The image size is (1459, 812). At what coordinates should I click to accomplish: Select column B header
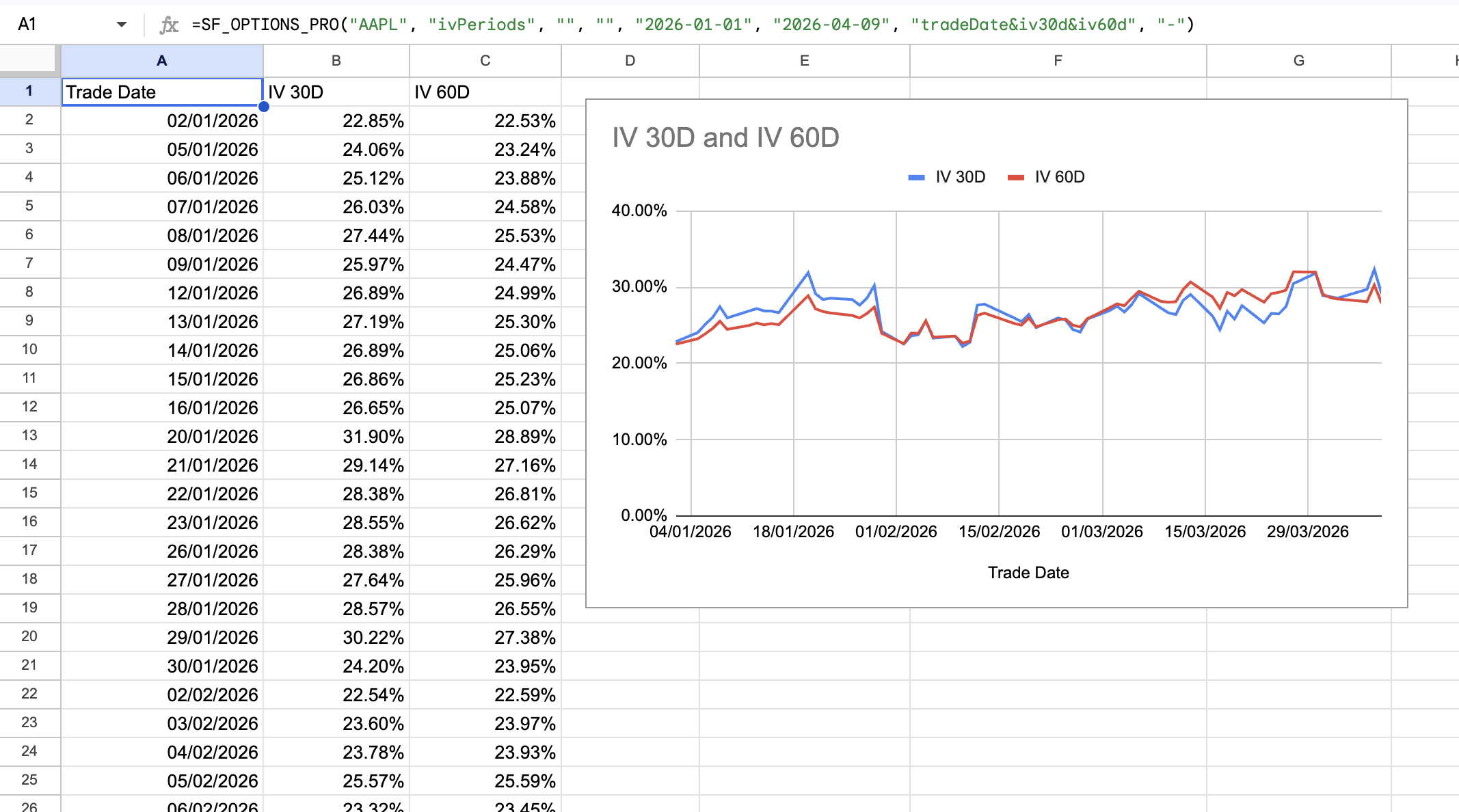click(336, 61)
